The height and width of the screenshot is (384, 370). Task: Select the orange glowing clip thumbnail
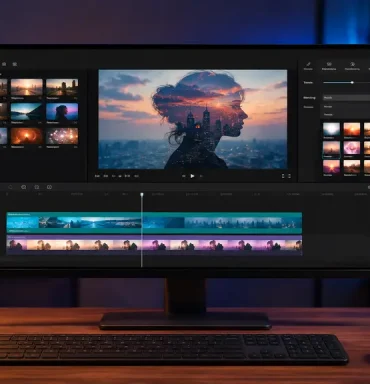click(27, 136)
